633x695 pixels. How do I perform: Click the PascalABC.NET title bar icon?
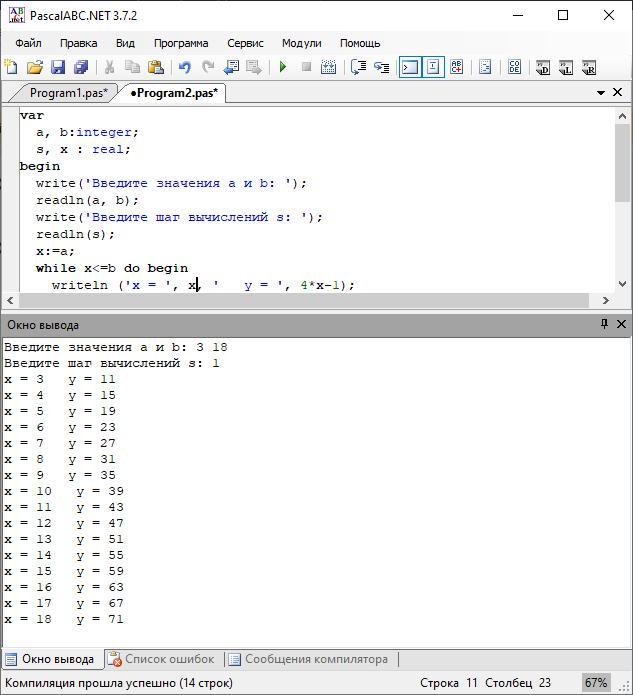[x=17, y=15]
